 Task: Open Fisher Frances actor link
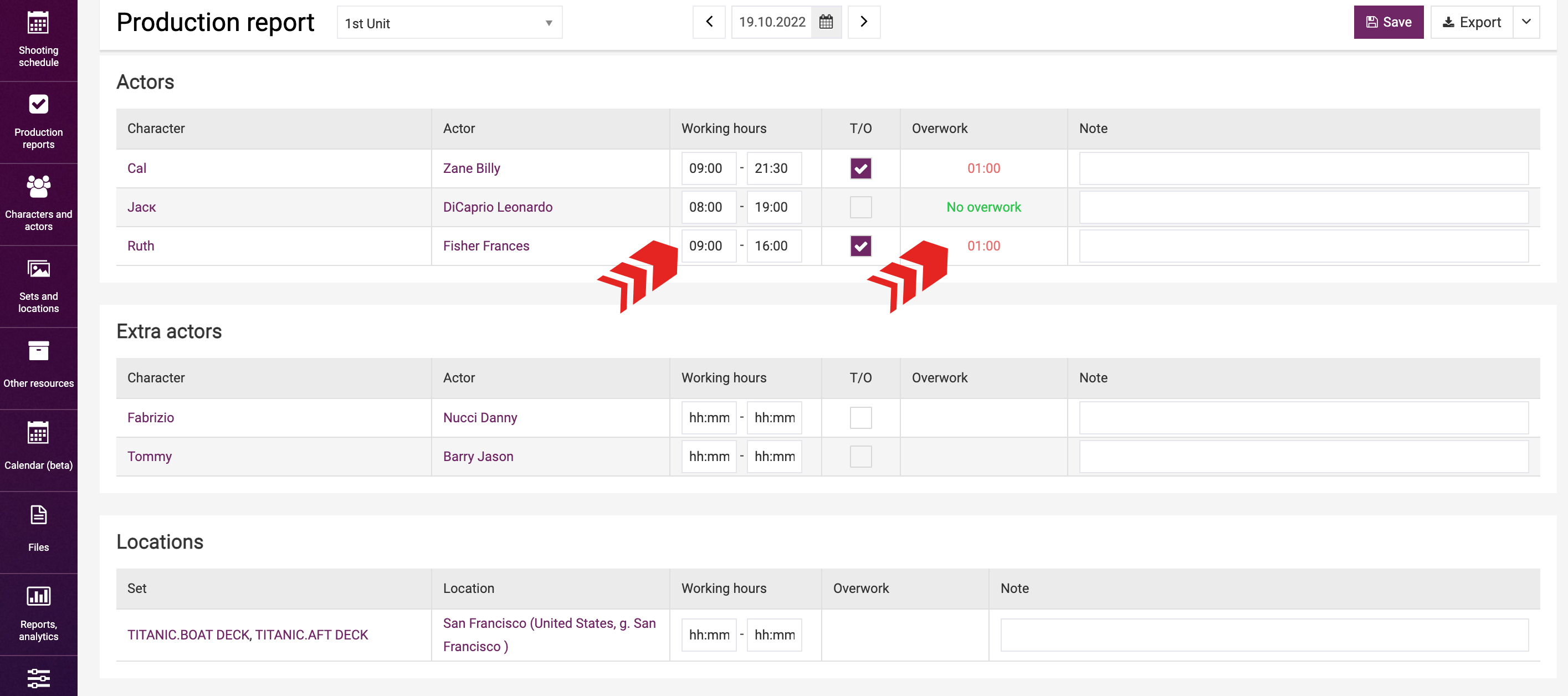click(x=486, y=246)
